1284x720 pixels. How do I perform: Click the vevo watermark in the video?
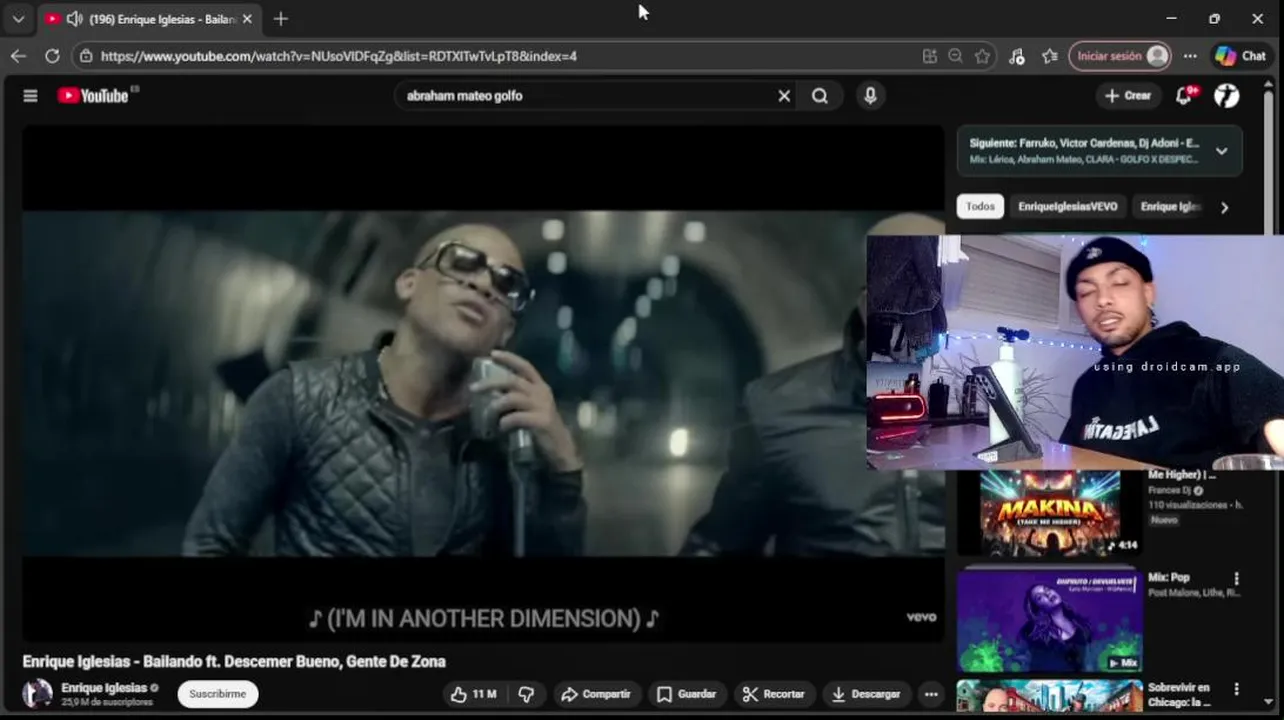point(921,617)
